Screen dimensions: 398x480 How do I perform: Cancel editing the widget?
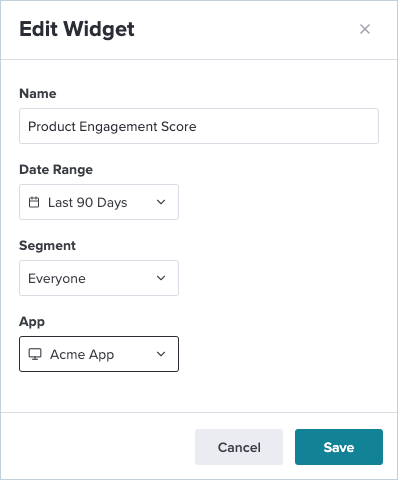pos(239,447)
